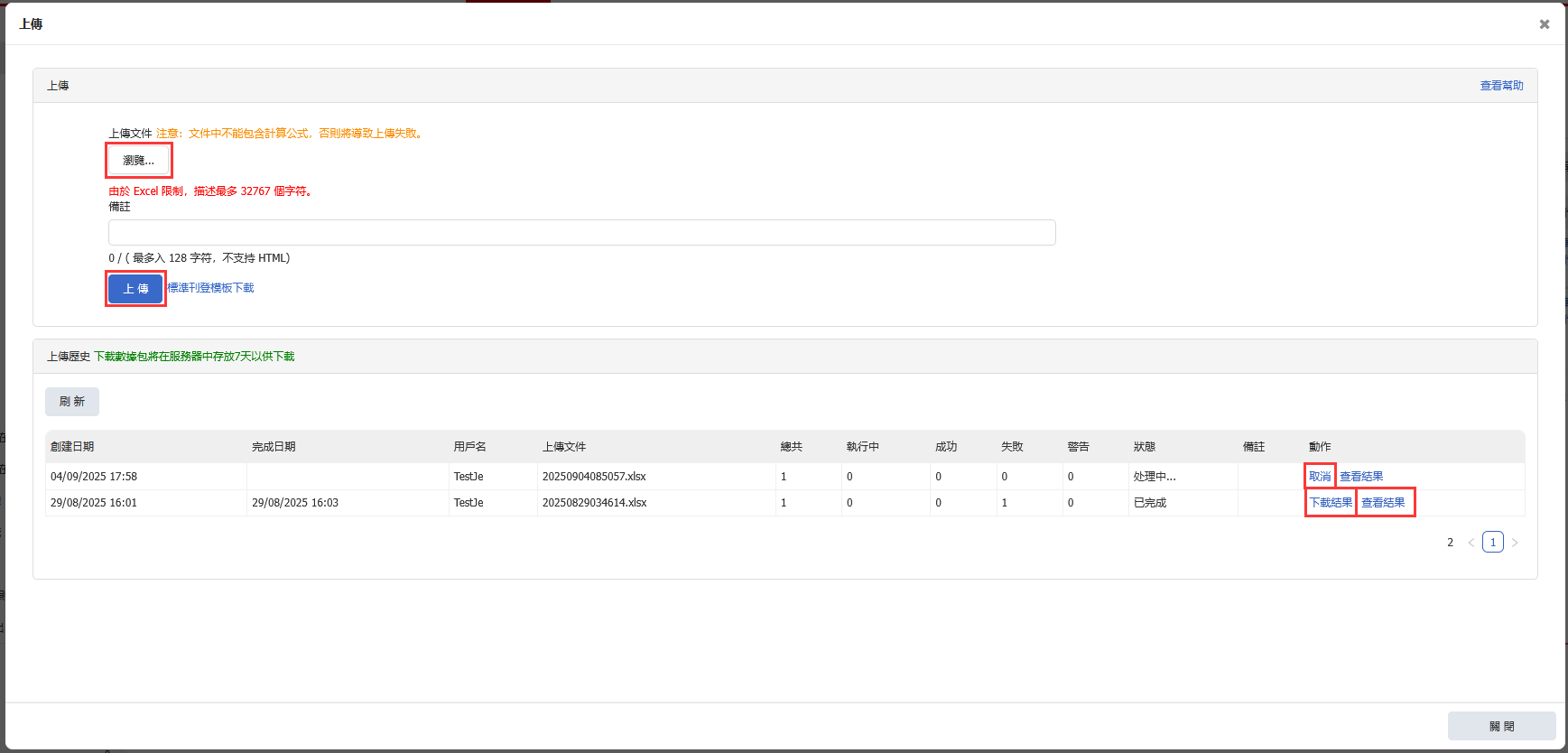Open the 查看幫助 help link
The width and height of the screenshot is (1568, 753).
pyautogui.click(x=1501, y=86)
